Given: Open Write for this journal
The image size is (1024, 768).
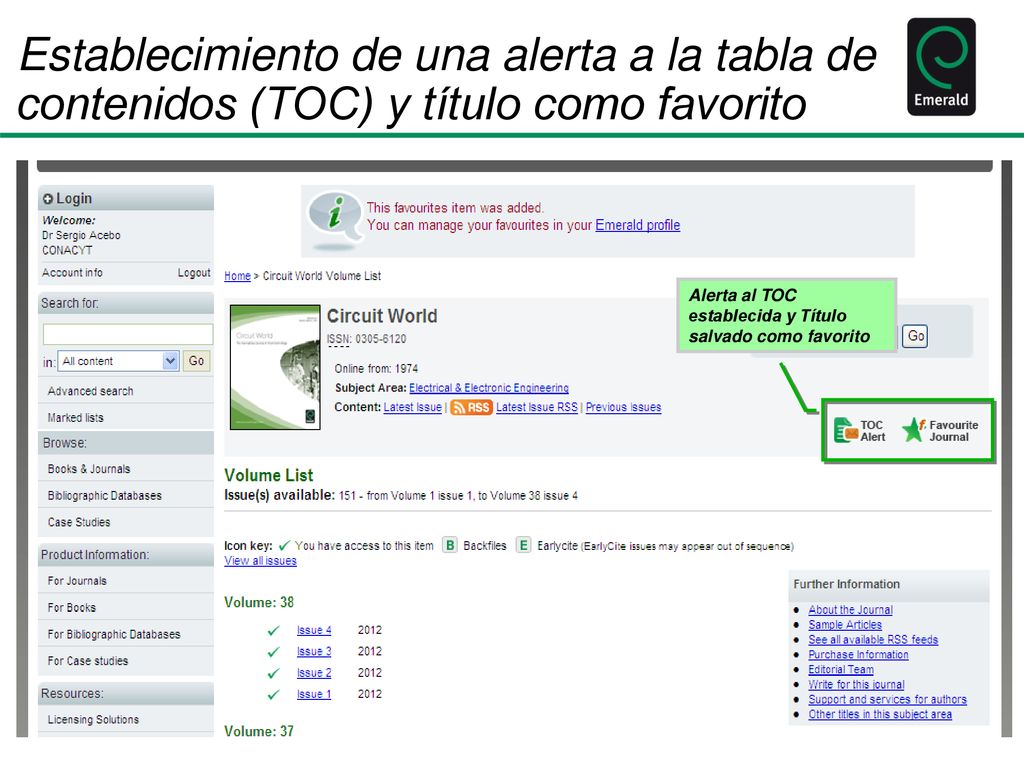Looking at the screenshot, I should pos(856,685).
